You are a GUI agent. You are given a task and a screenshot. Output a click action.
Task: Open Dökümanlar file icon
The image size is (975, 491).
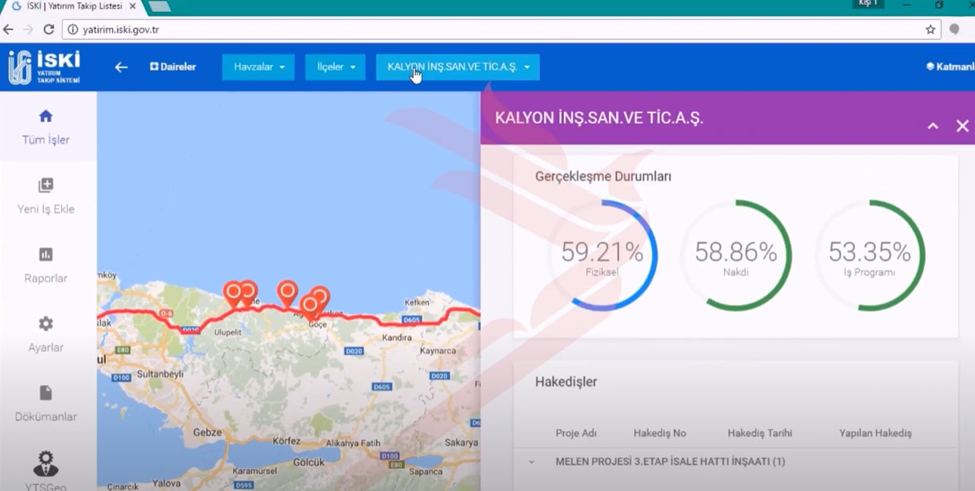(45, 393)
